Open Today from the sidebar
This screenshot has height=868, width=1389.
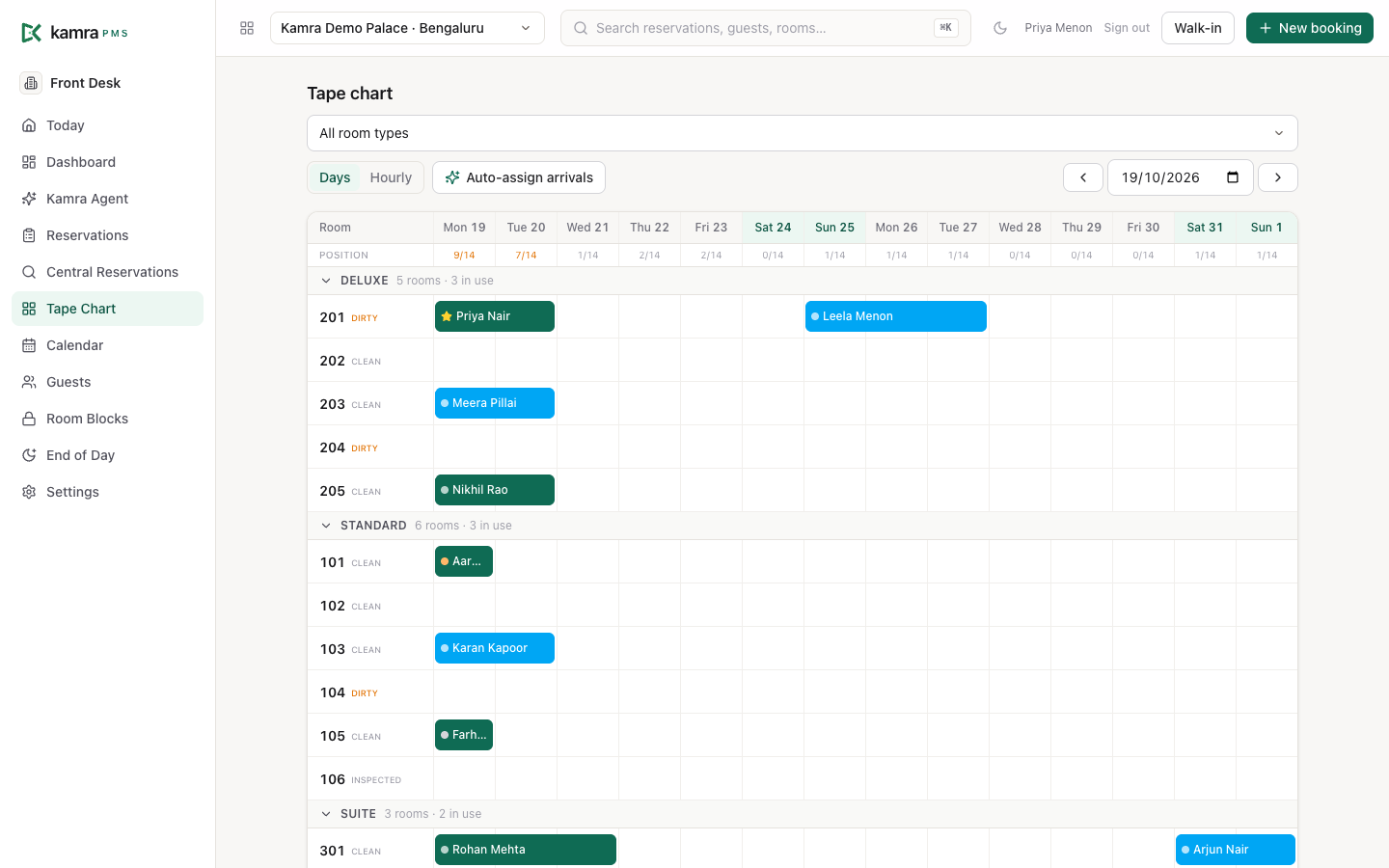pyautogui.click(x=108, y=125)
